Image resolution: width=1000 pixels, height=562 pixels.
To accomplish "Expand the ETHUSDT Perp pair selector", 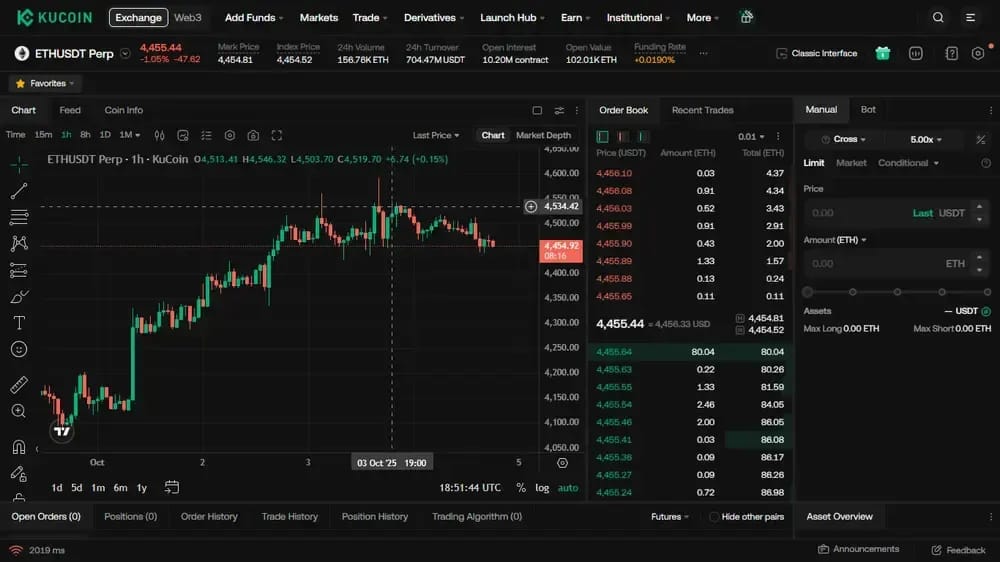I will [x=126, y=54].
